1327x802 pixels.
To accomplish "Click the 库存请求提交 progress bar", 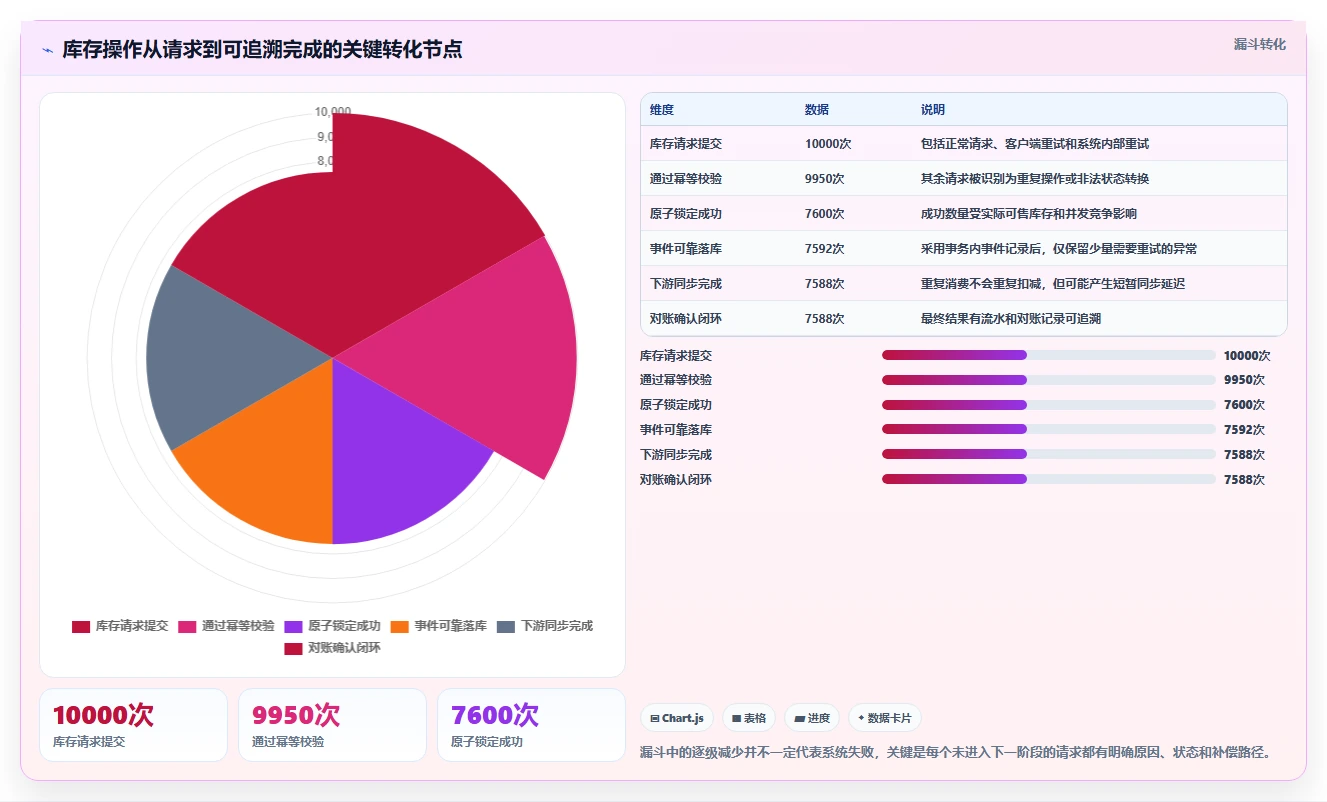I will [x=1049, y=355].
